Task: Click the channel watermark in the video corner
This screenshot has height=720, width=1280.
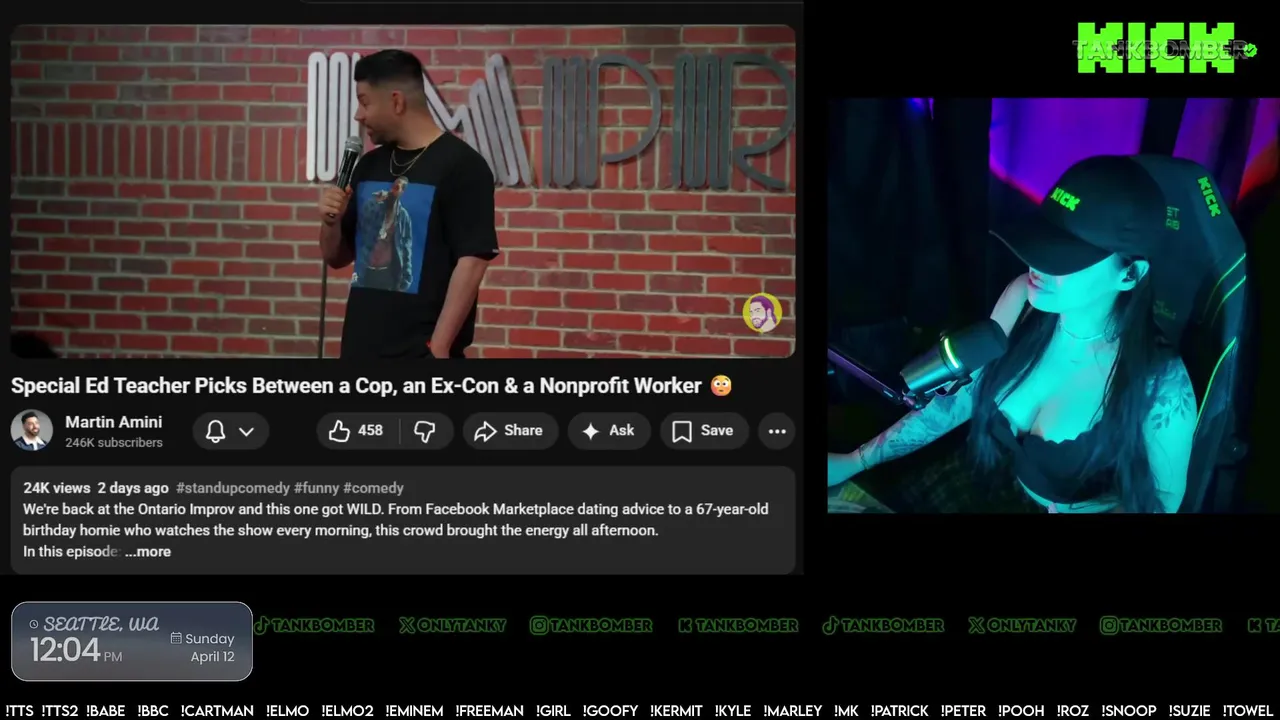Action: coord(762,313)
